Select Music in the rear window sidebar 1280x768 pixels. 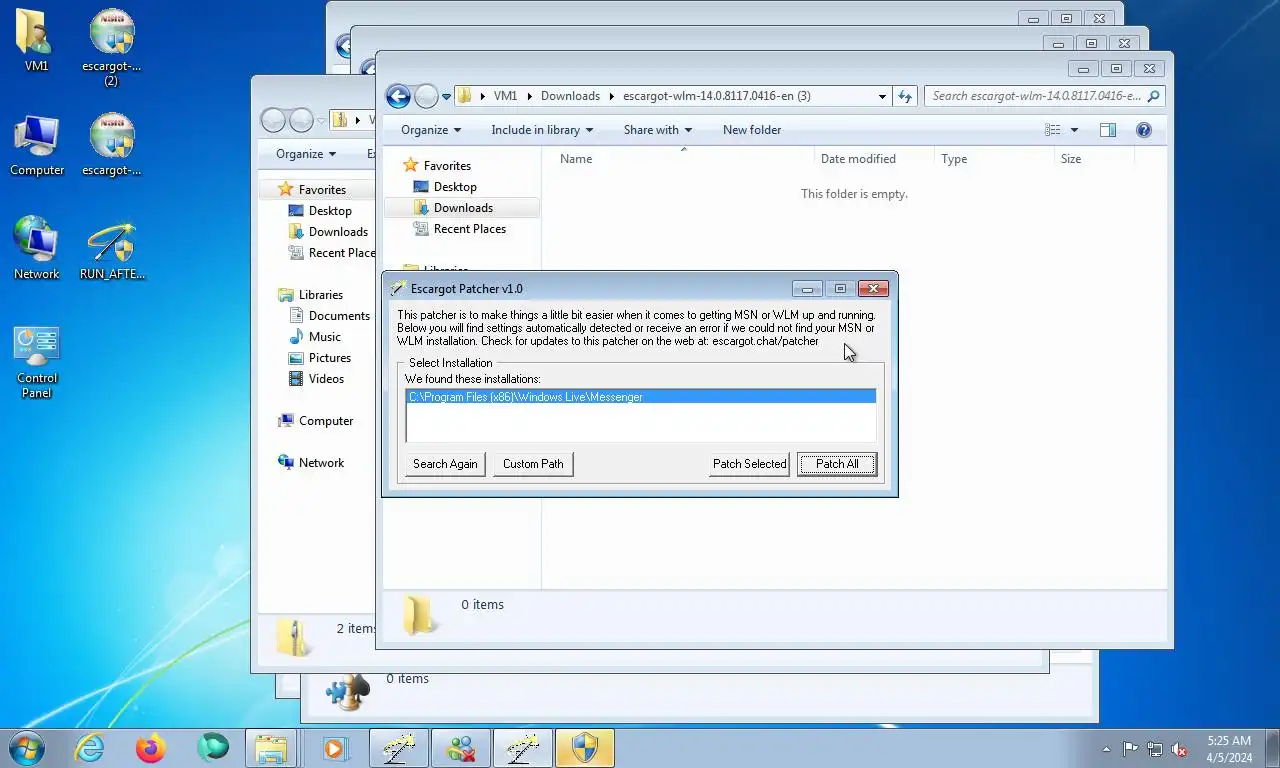click(x=325, y=337)
